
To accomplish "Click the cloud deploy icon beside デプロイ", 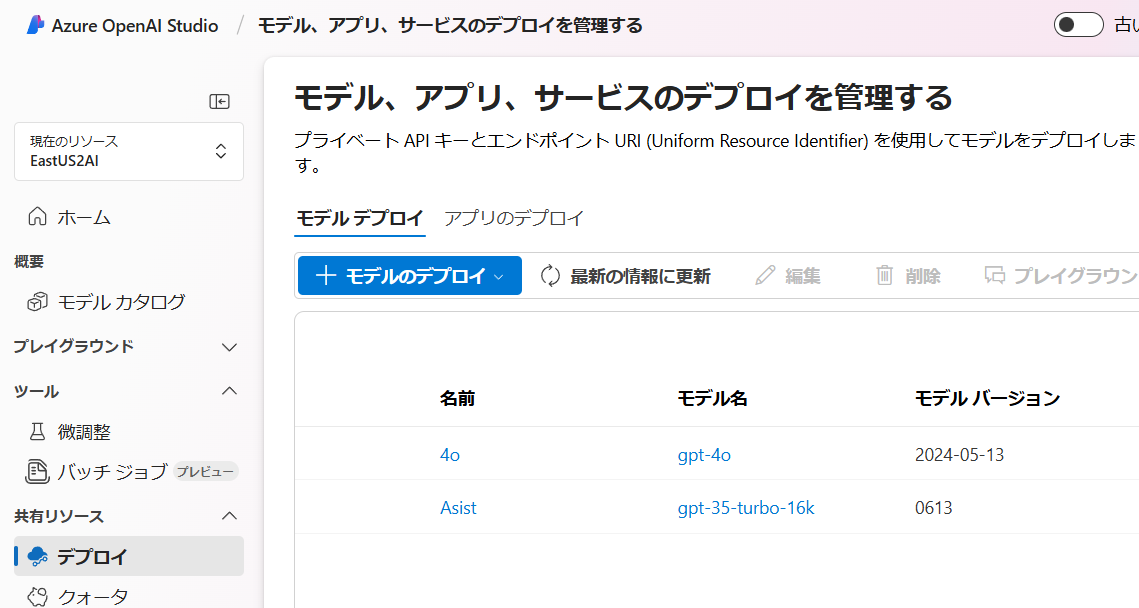I will click(38, 556).
